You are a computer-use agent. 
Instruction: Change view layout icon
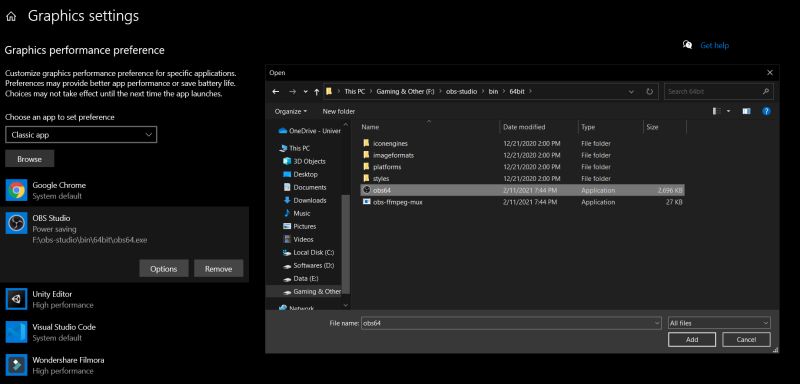(717, 111)
